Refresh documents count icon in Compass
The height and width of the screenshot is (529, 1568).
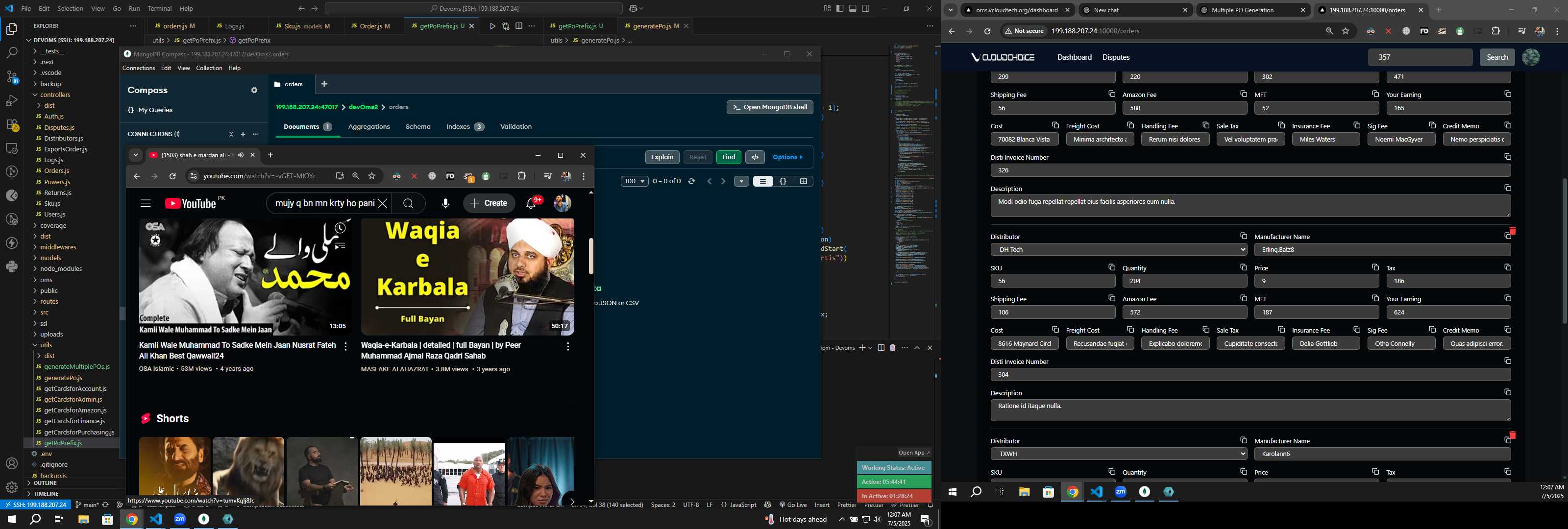pyautogui.click(x=691, y=181)
